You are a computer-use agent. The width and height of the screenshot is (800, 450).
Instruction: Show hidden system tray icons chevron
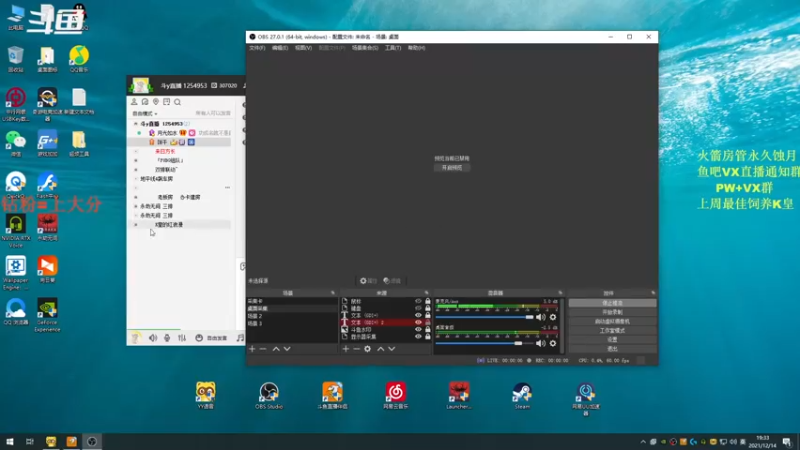tap(643, 442)
